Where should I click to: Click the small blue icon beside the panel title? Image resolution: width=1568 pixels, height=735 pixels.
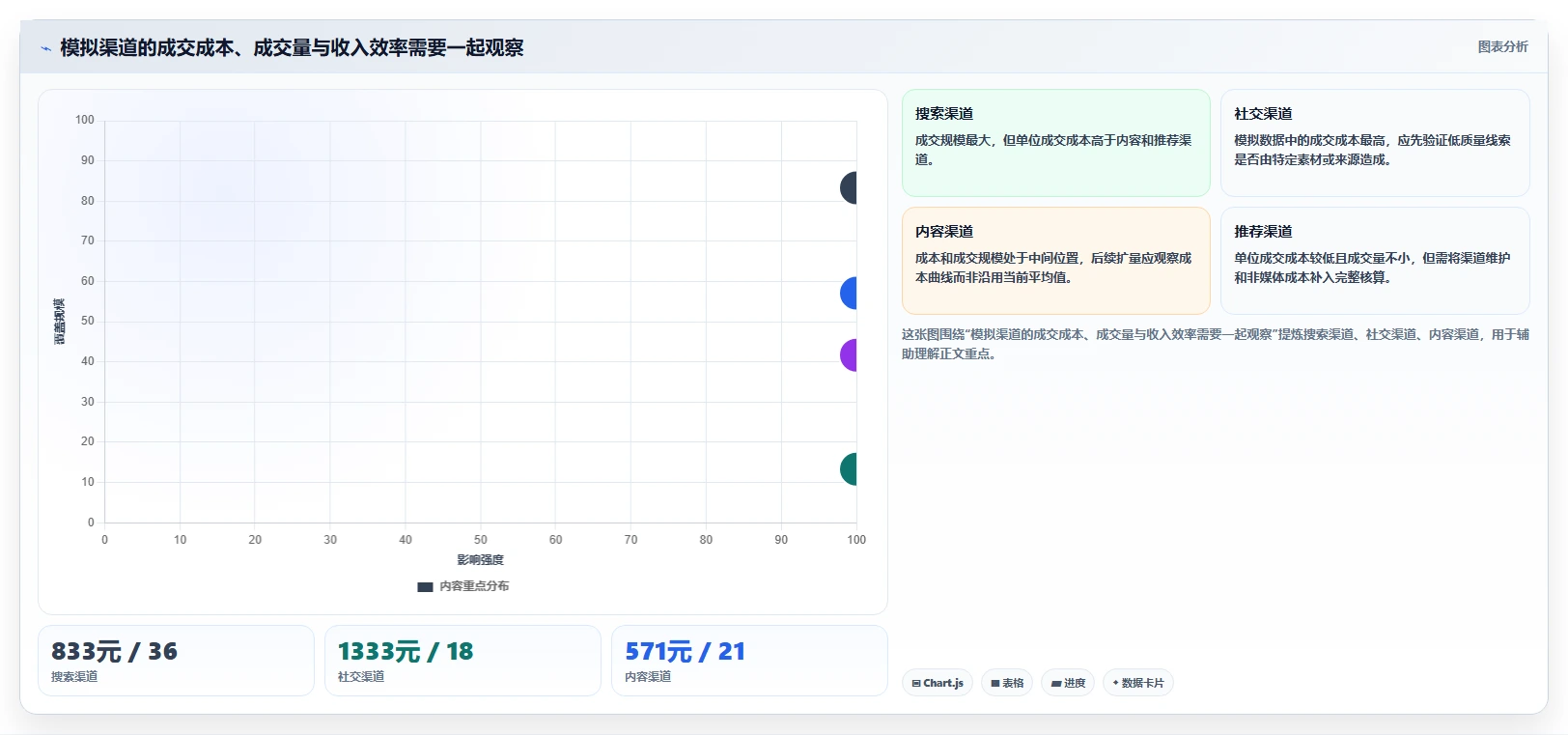pos(45,48)
